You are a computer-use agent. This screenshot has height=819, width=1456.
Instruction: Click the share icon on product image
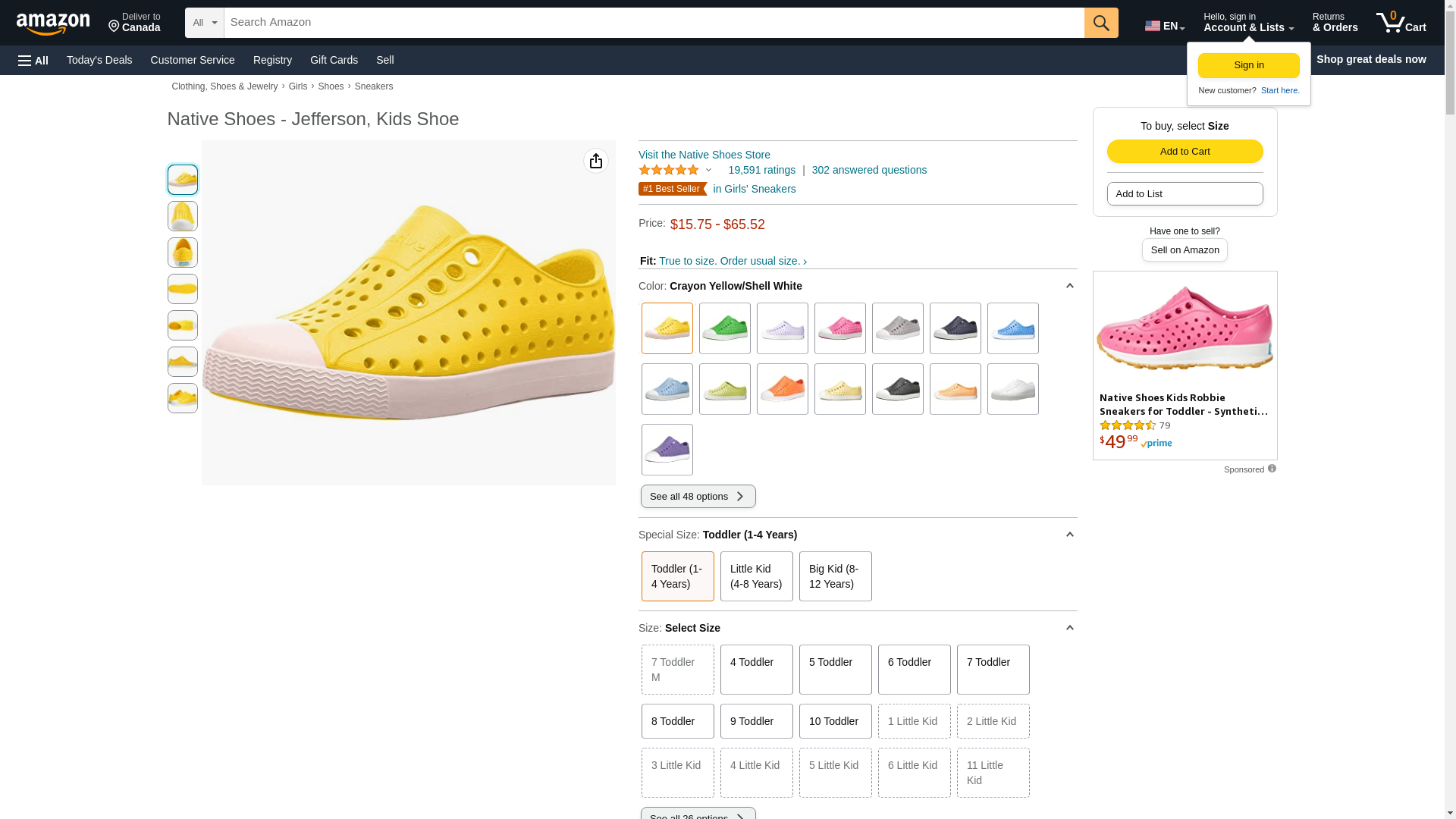point(596,161)
